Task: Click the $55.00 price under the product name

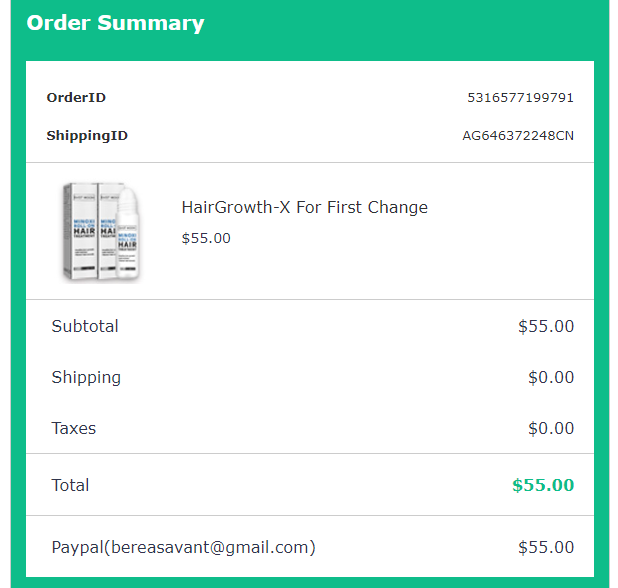Action: 206,238
